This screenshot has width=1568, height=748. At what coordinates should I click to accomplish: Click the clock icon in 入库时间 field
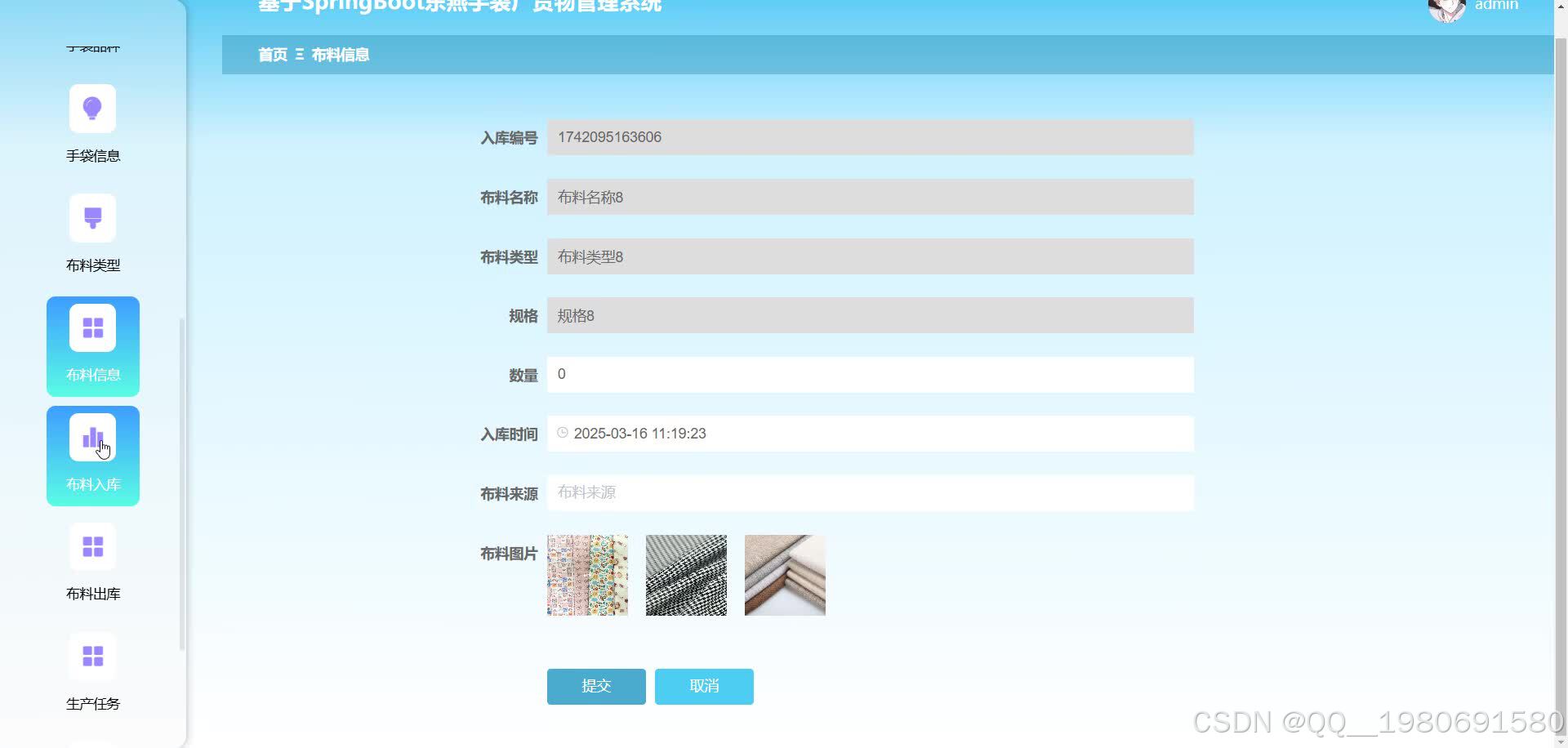563,433
